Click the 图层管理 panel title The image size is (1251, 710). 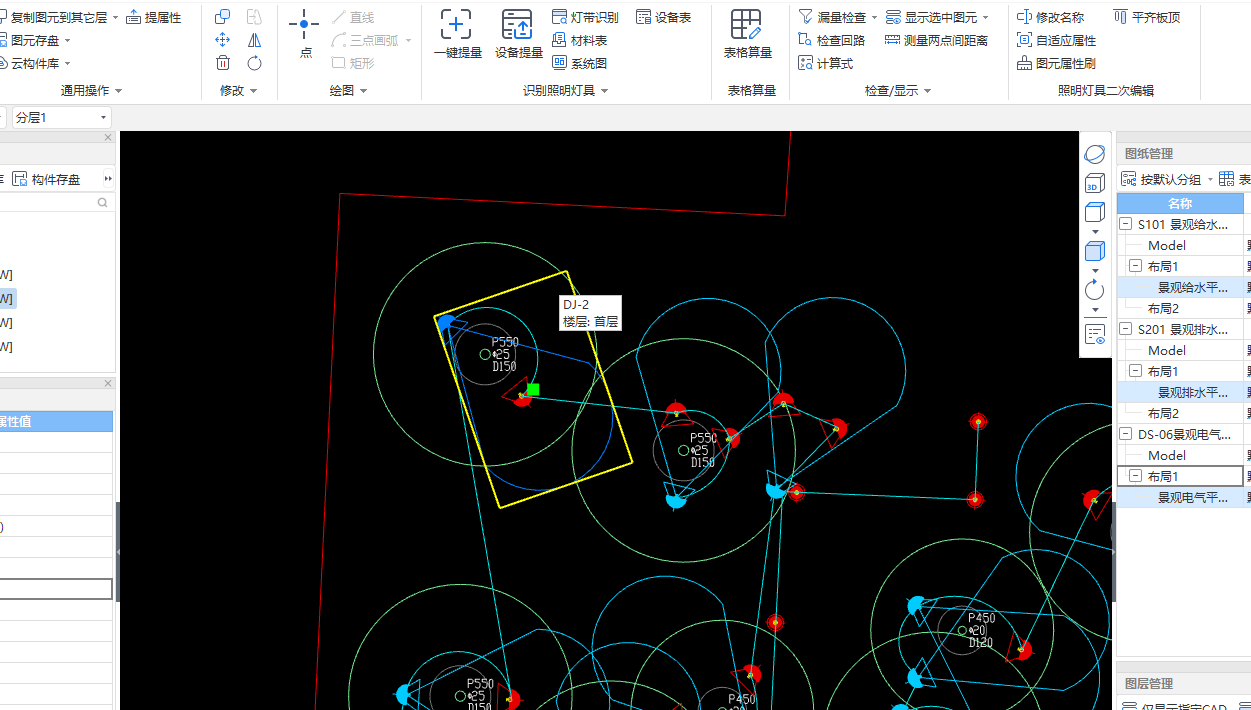1148,684
